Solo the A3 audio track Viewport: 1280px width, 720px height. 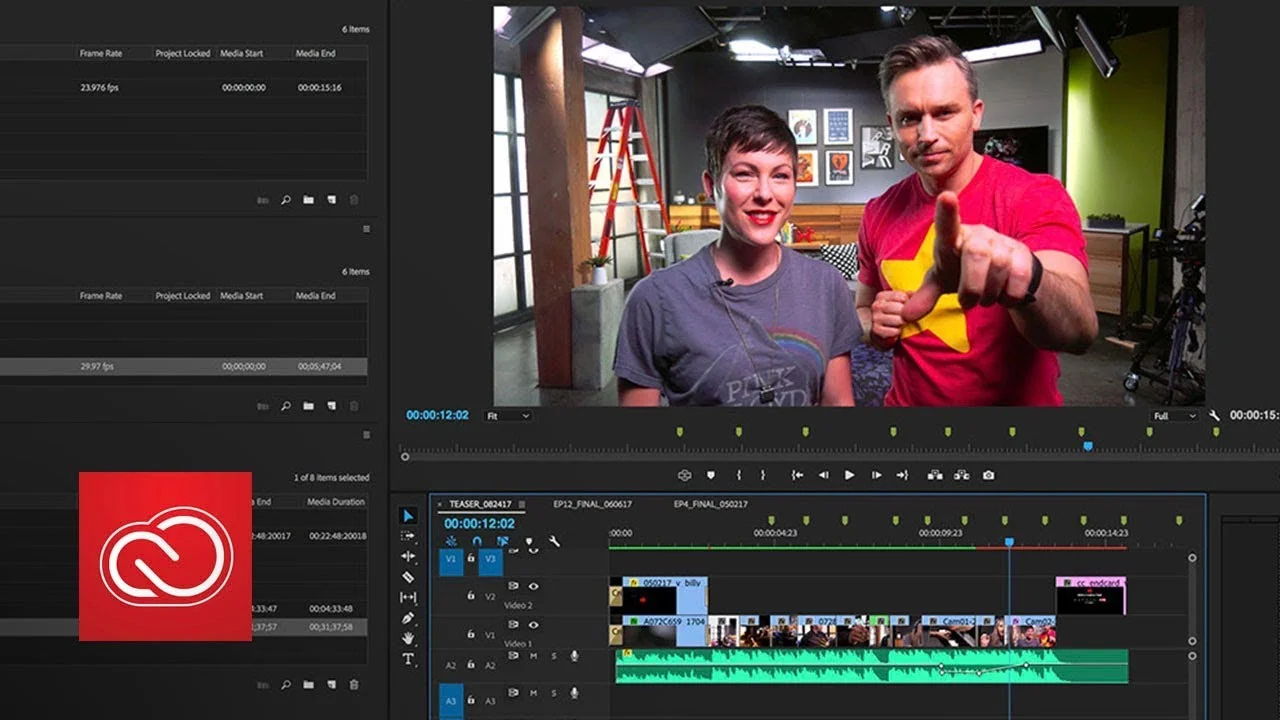(556, 693)
